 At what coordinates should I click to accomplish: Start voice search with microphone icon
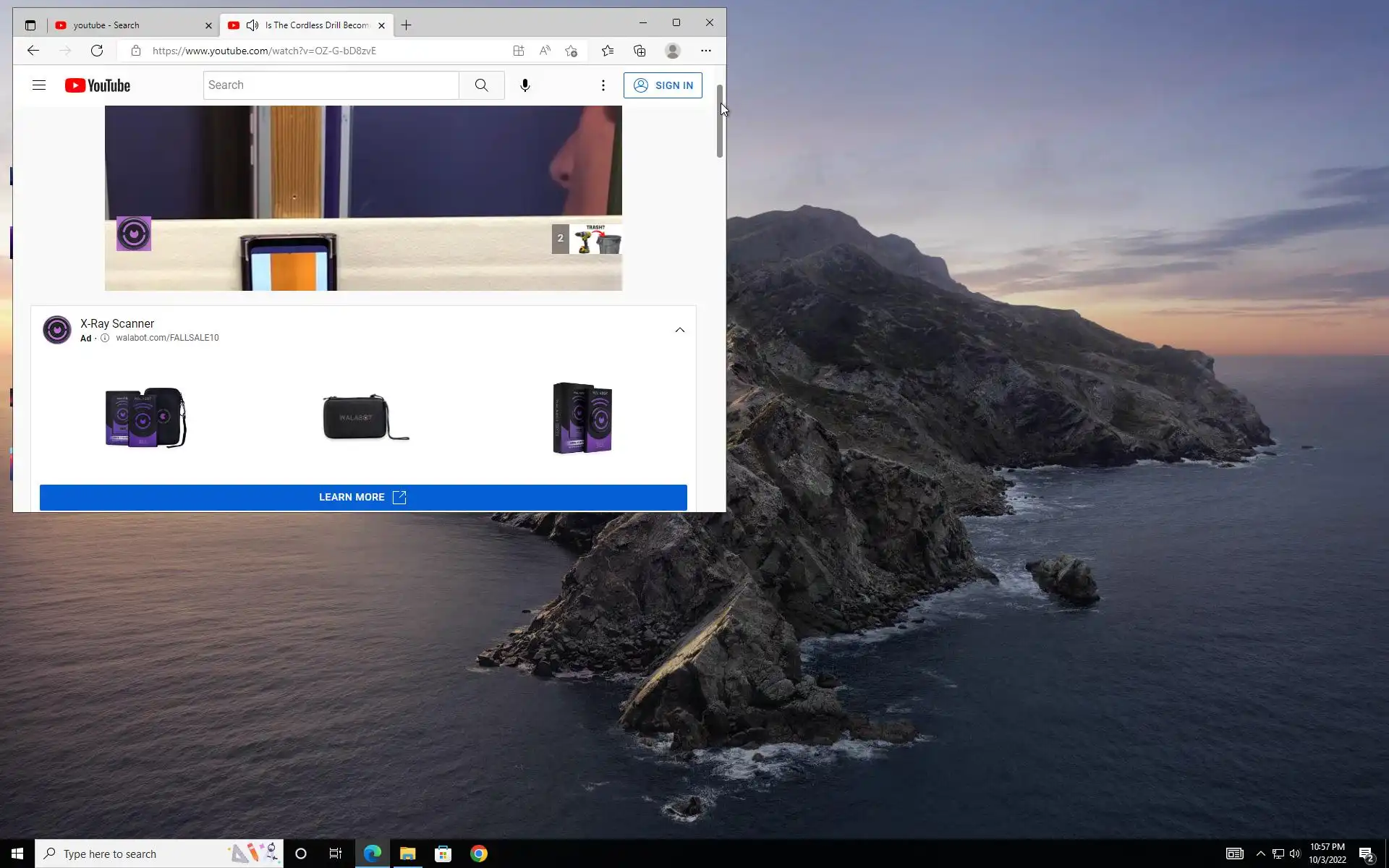(525, 85)
